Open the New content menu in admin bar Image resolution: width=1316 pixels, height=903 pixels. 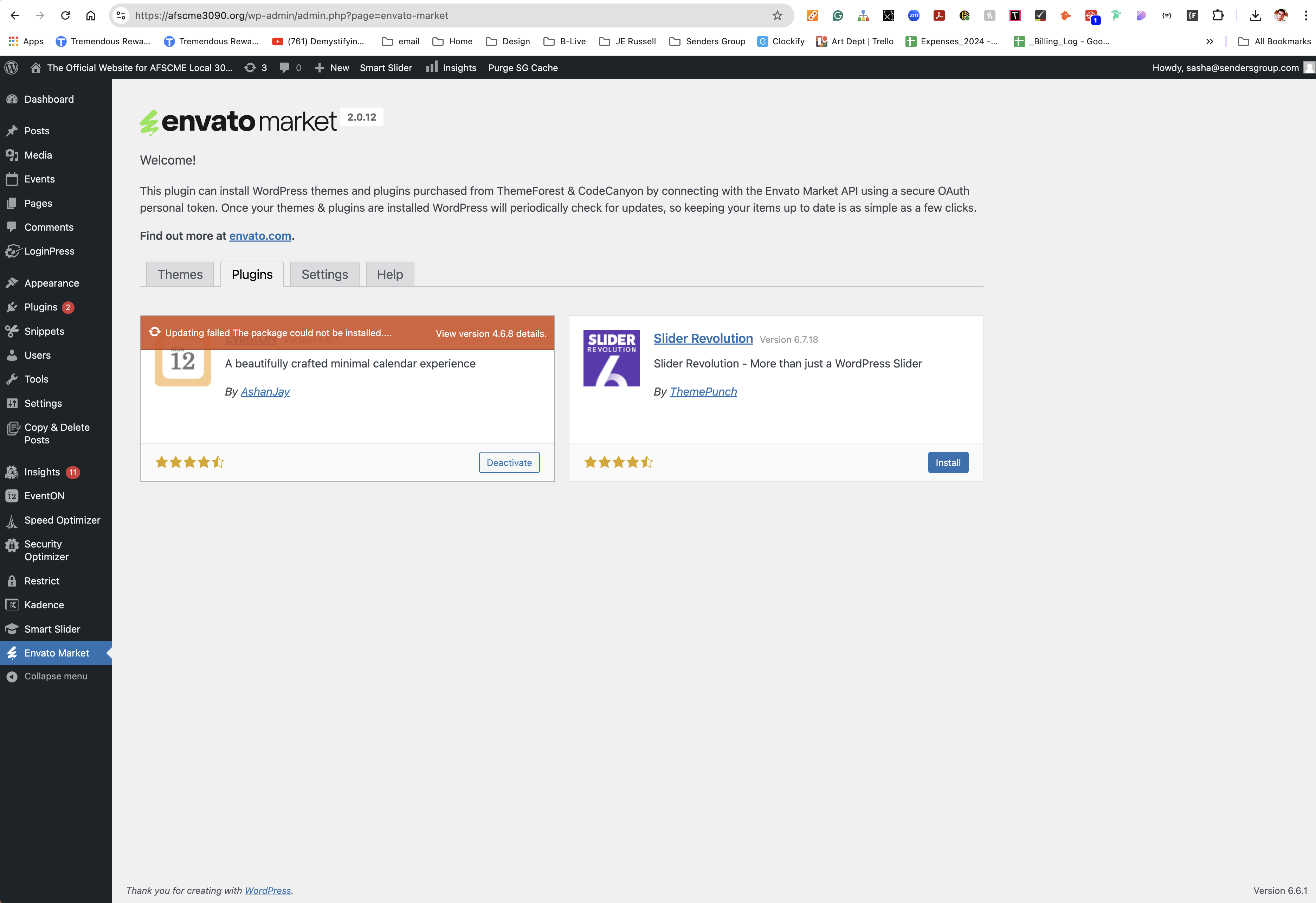pyautogui.click(x=332, y=68)
